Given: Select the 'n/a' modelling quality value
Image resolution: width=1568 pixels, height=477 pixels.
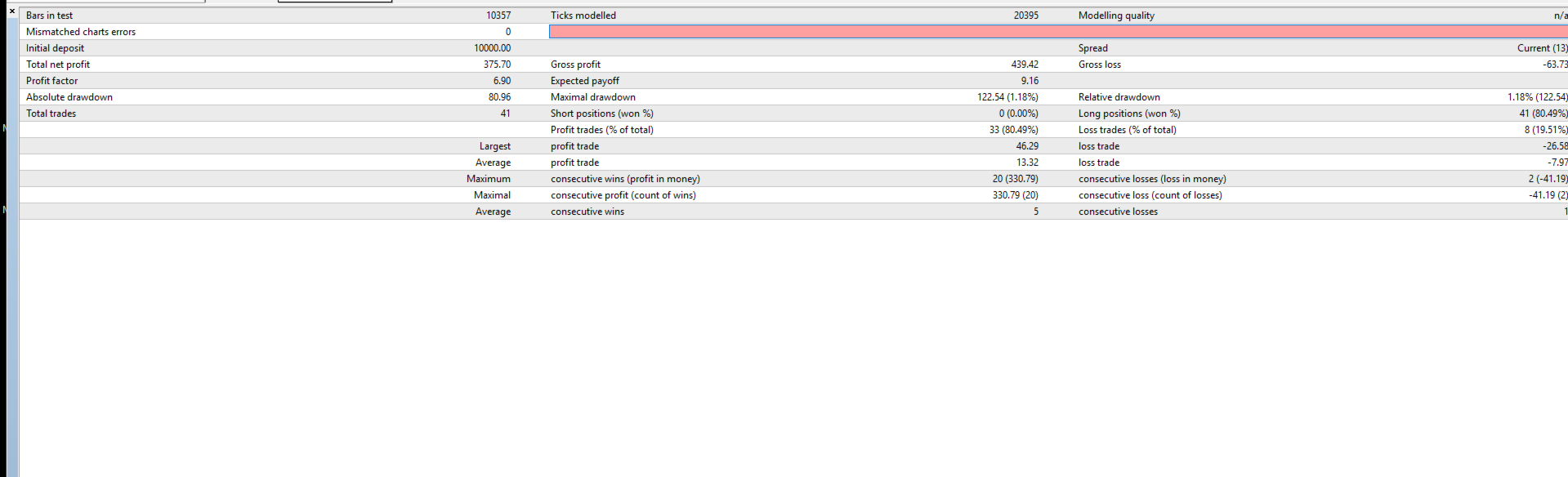Looking at the screenshot, I should click(1561, 16).
